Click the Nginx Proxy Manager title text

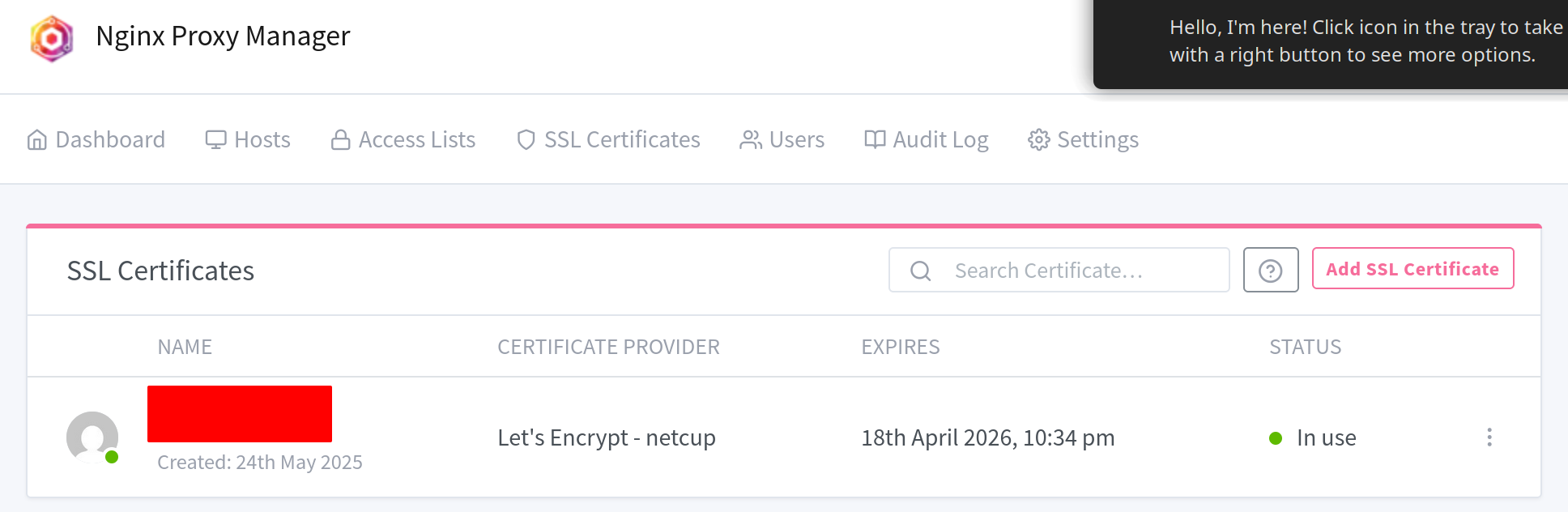[223, 36]
